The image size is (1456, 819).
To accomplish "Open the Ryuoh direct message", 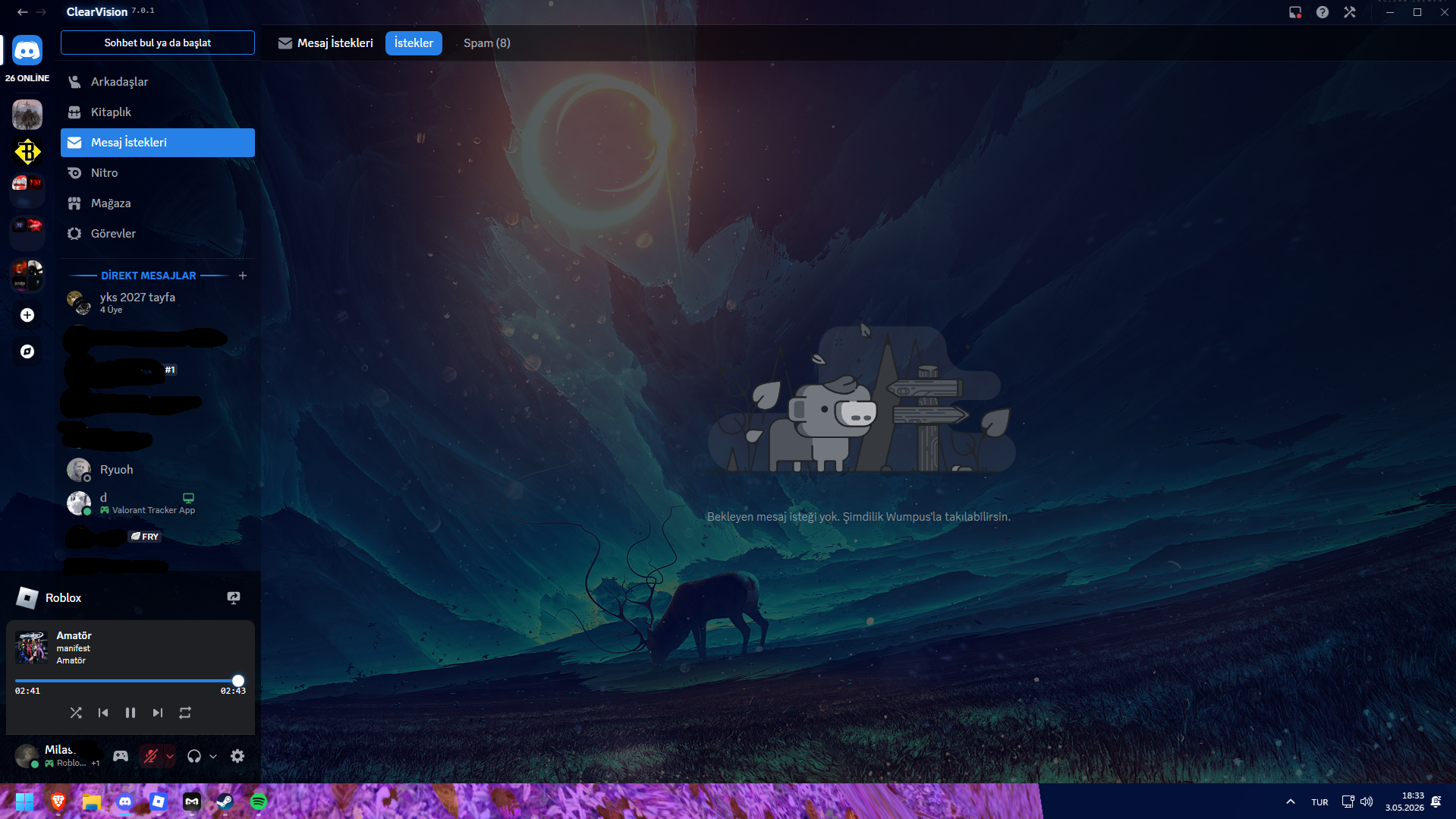I will click(158, 470).
